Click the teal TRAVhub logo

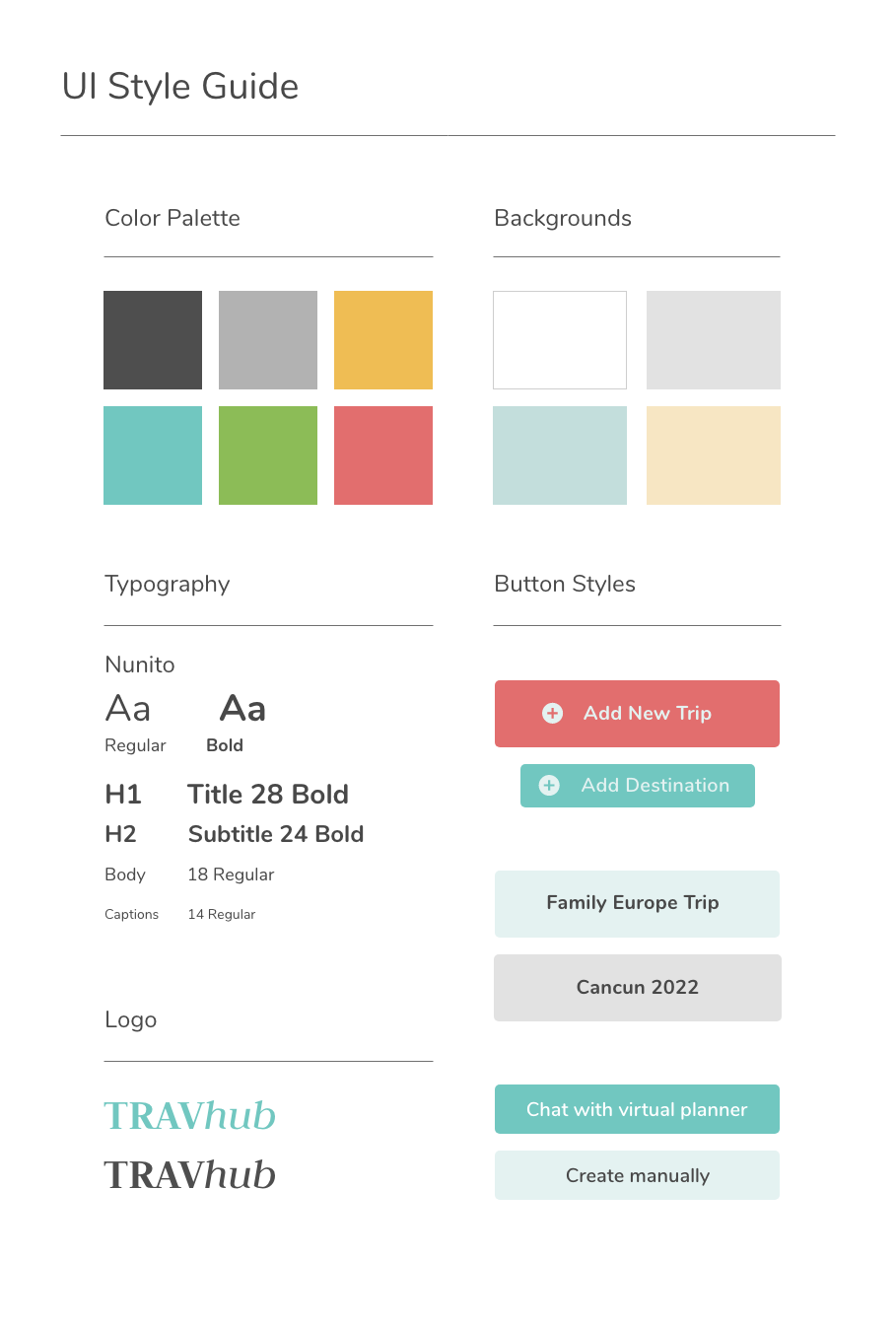190,1116
